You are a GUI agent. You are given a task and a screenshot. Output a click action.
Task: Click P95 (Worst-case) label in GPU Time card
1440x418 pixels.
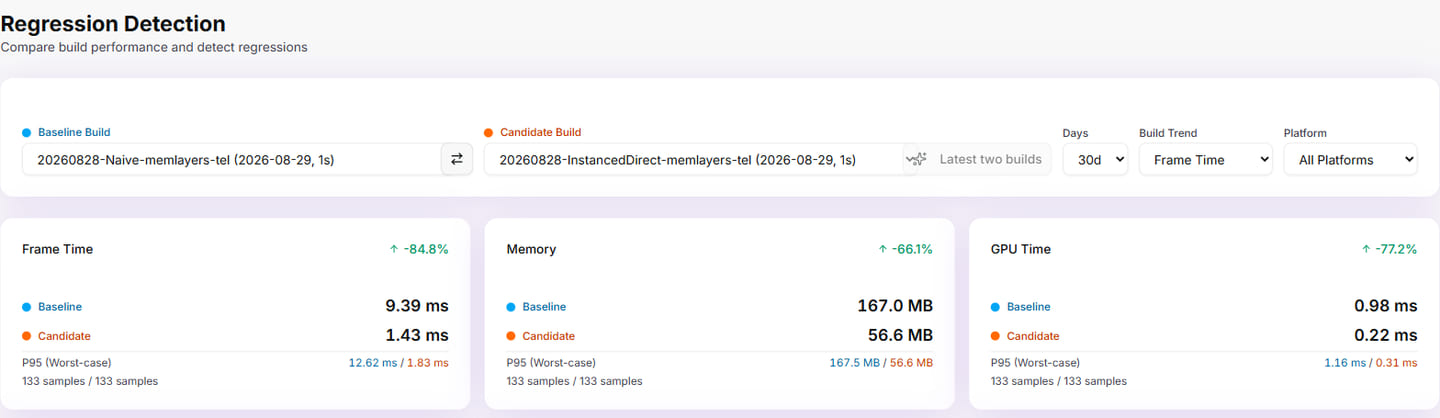click(1035, 362)
